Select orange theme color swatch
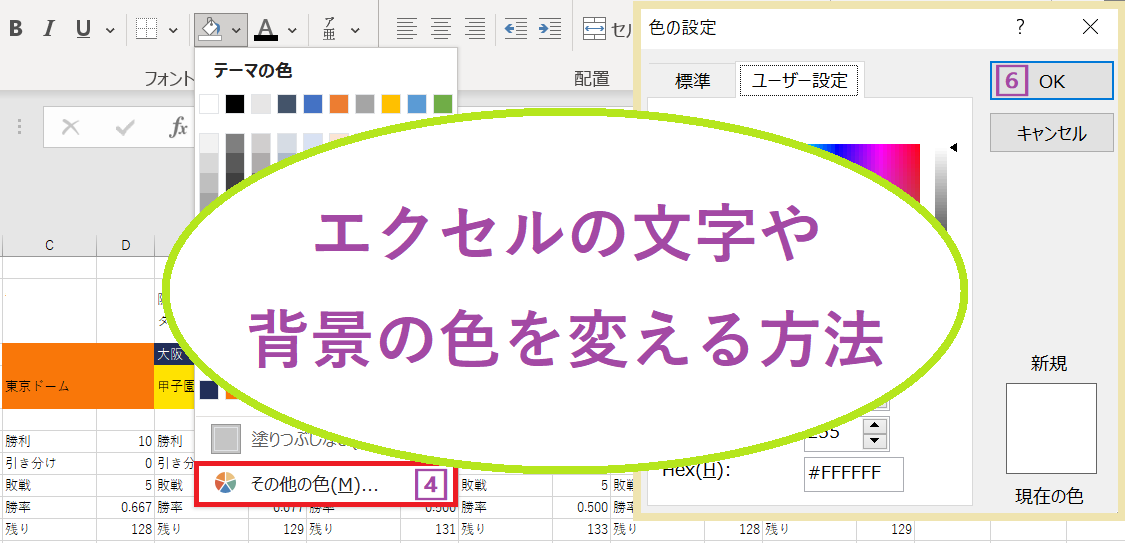 339,104
